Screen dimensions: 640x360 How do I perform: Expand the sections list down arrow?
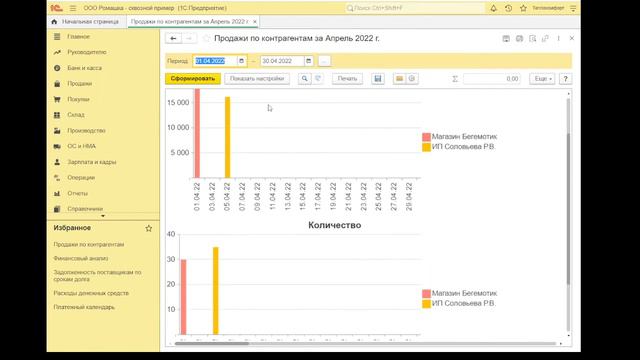[103, 216]
